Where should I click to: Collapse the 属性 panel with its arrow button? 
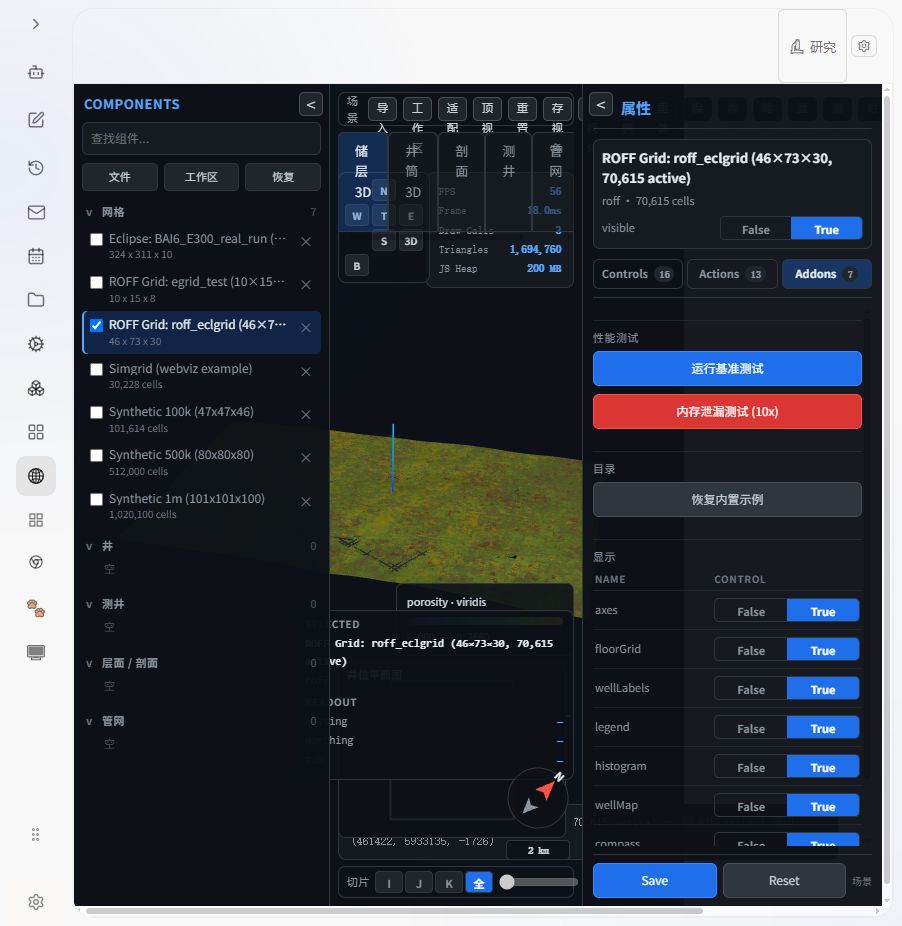tap(601, 105)
